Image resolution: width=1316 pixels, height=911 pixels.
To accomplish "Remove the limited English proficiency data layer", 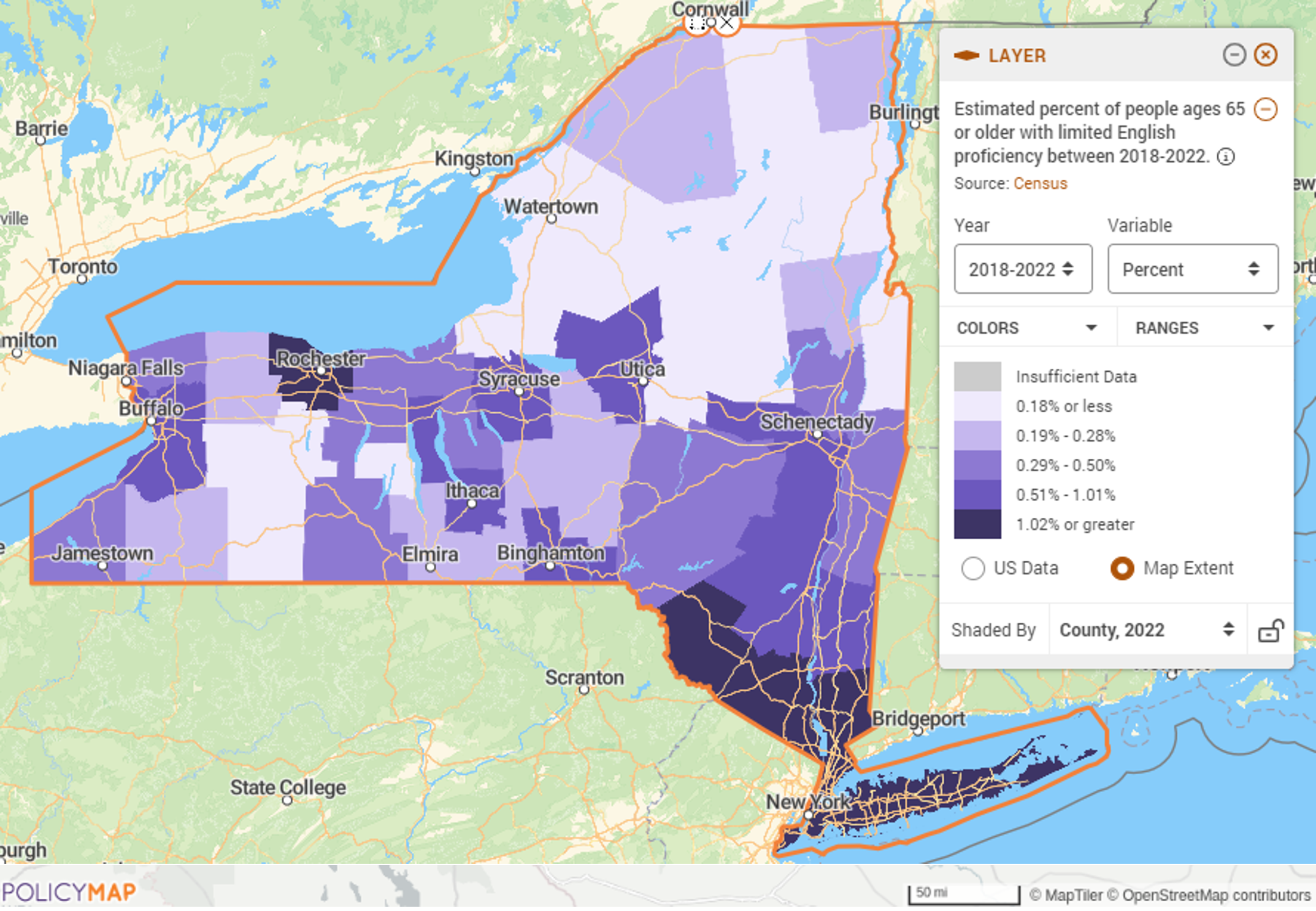I will pos(1265,110).
